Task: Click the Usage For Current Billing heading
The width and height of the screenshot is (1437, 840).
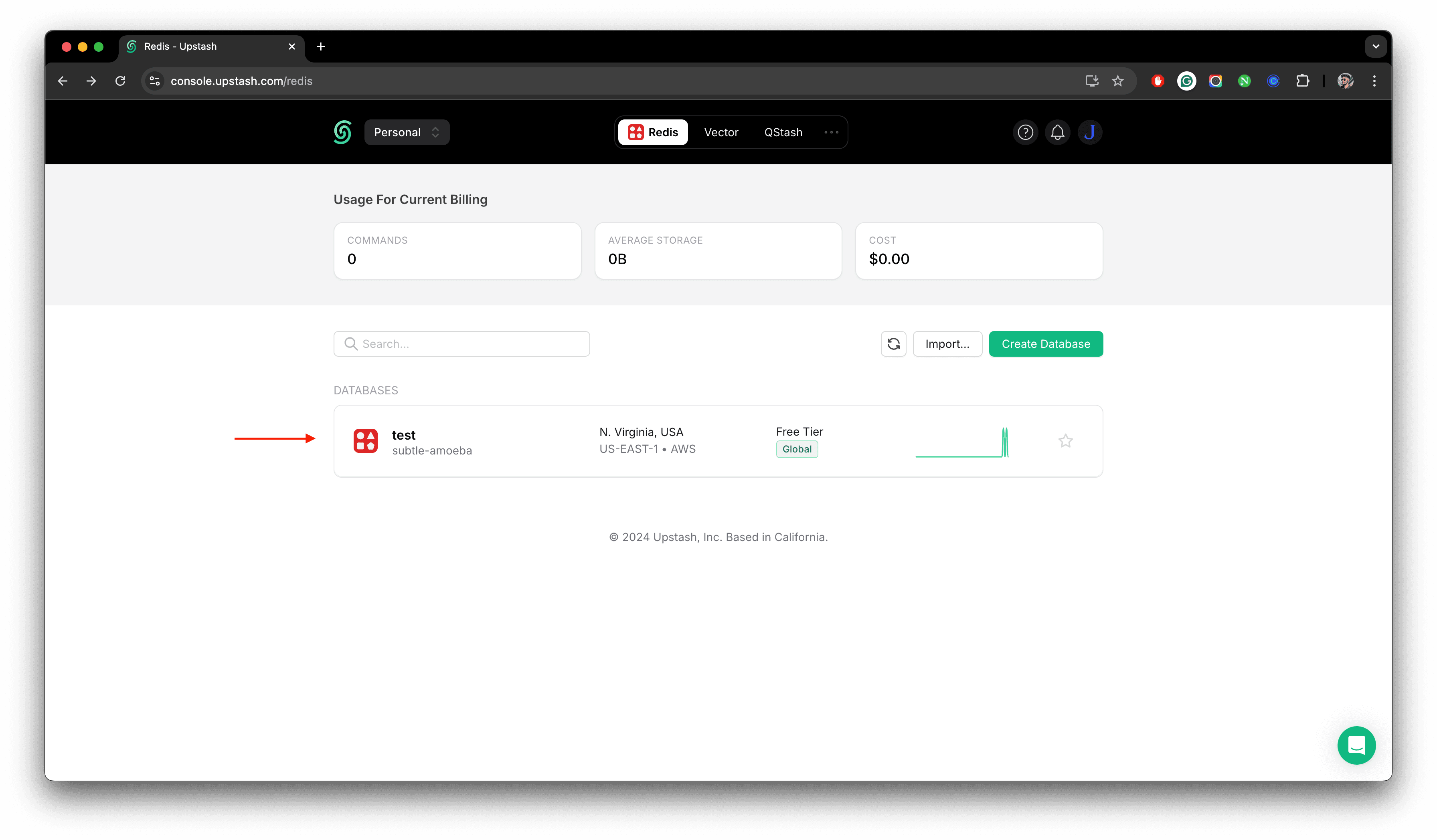Action: [410, 200]
